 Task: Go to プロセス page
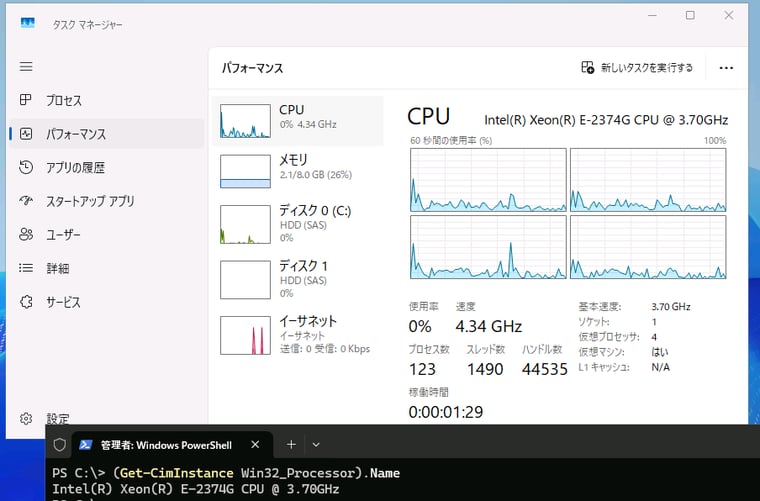click(x=107, y=100)
